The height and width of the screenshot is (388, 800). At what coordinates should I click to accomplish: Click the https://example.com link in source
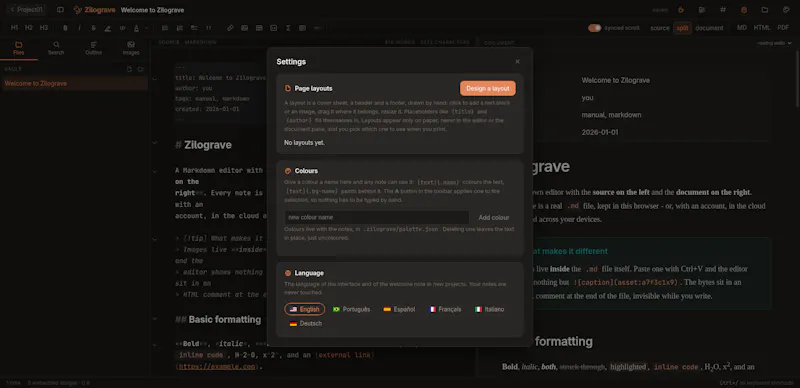tap(216, 367)
